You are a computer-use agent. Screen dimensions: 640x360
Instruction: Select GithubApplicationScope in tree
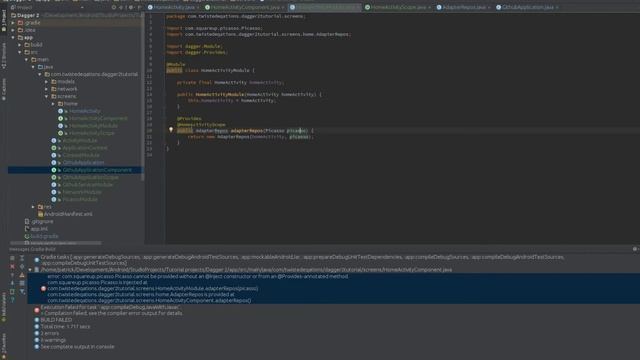pyautogui.click(x=91, y=177)
